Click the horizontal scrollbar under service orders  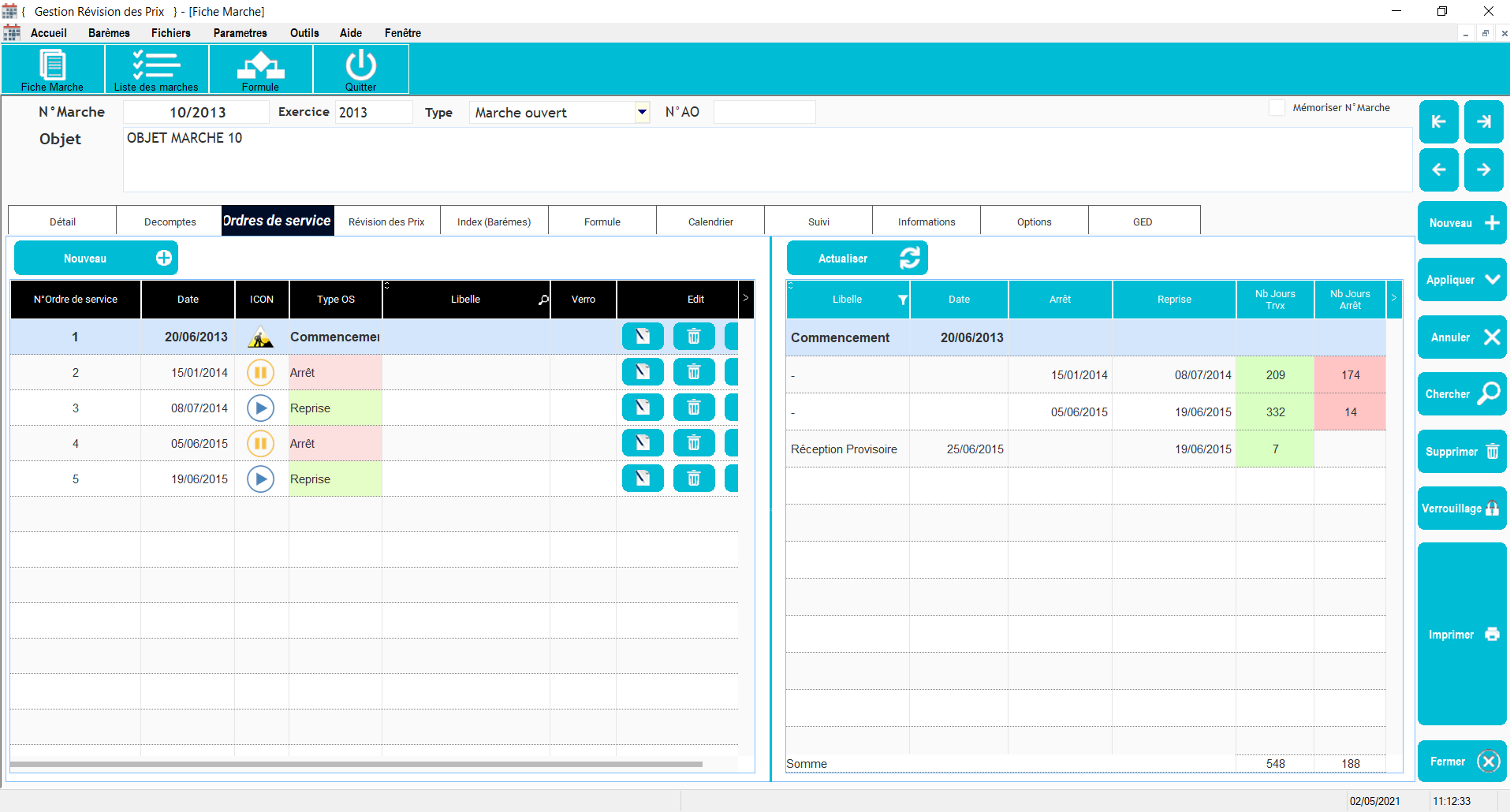355,764
